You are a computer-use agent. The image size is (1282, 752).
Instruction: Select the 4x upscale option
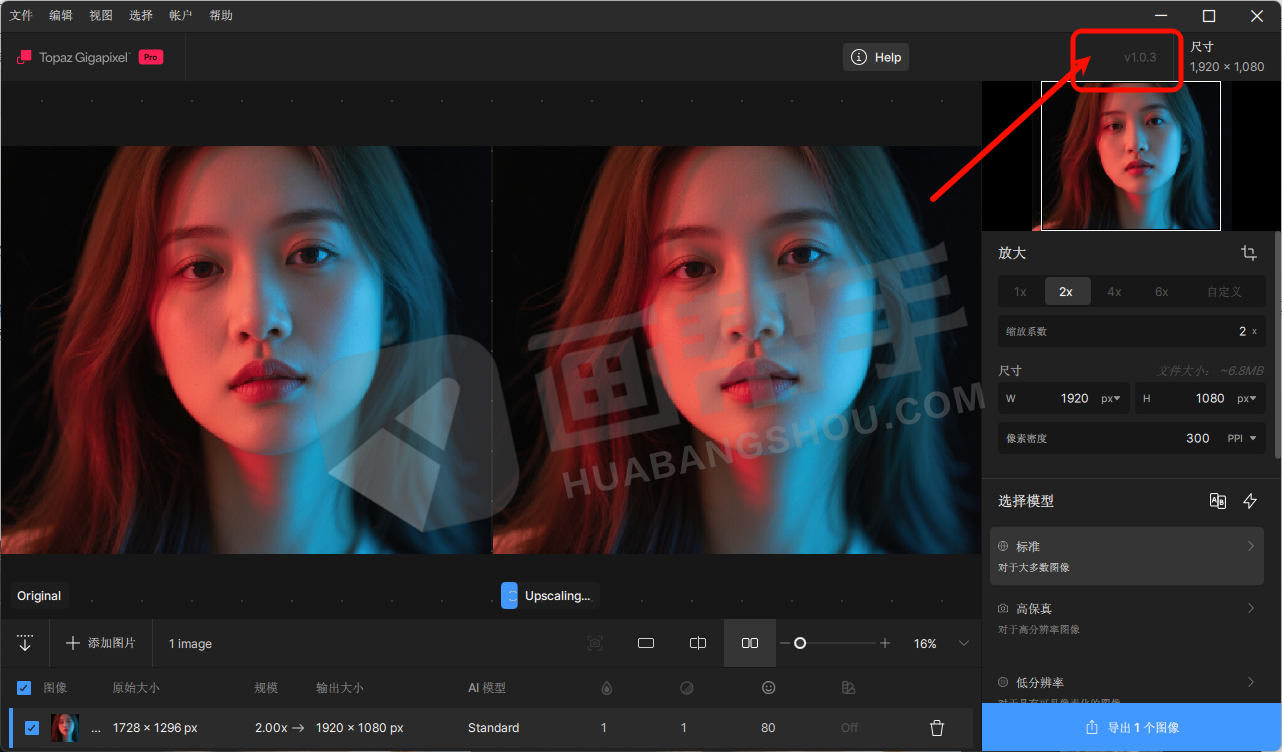coord(1114,292)
